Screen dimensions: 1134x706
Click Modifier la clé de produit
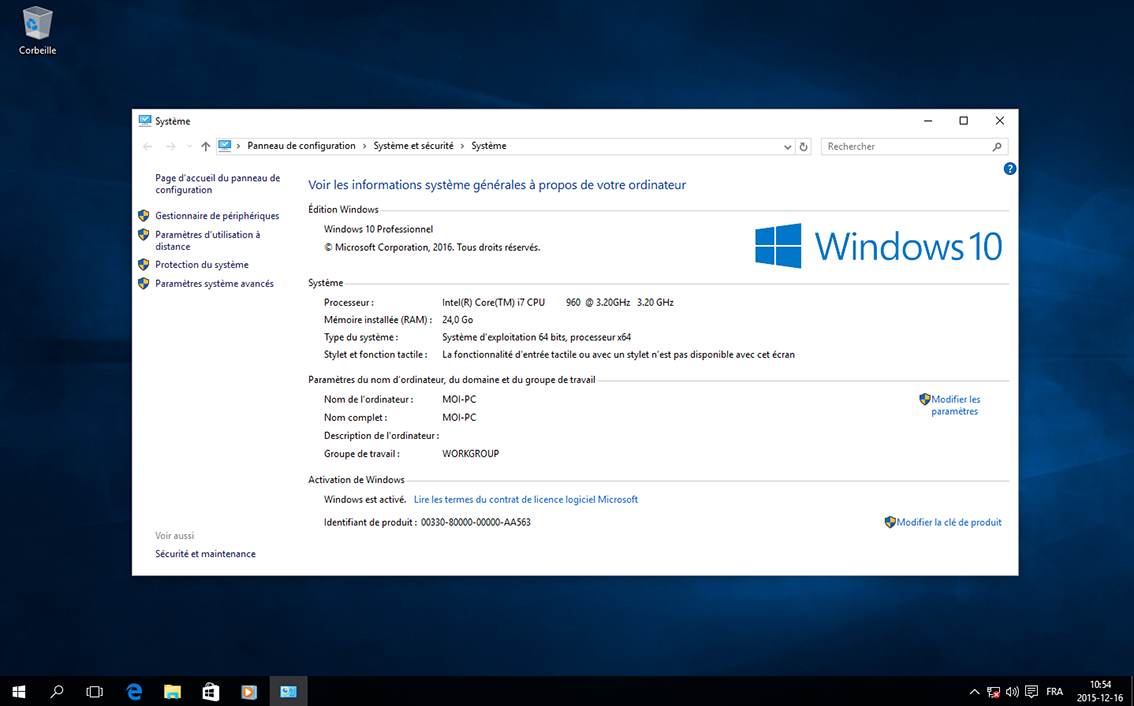(x=949, y=522)
